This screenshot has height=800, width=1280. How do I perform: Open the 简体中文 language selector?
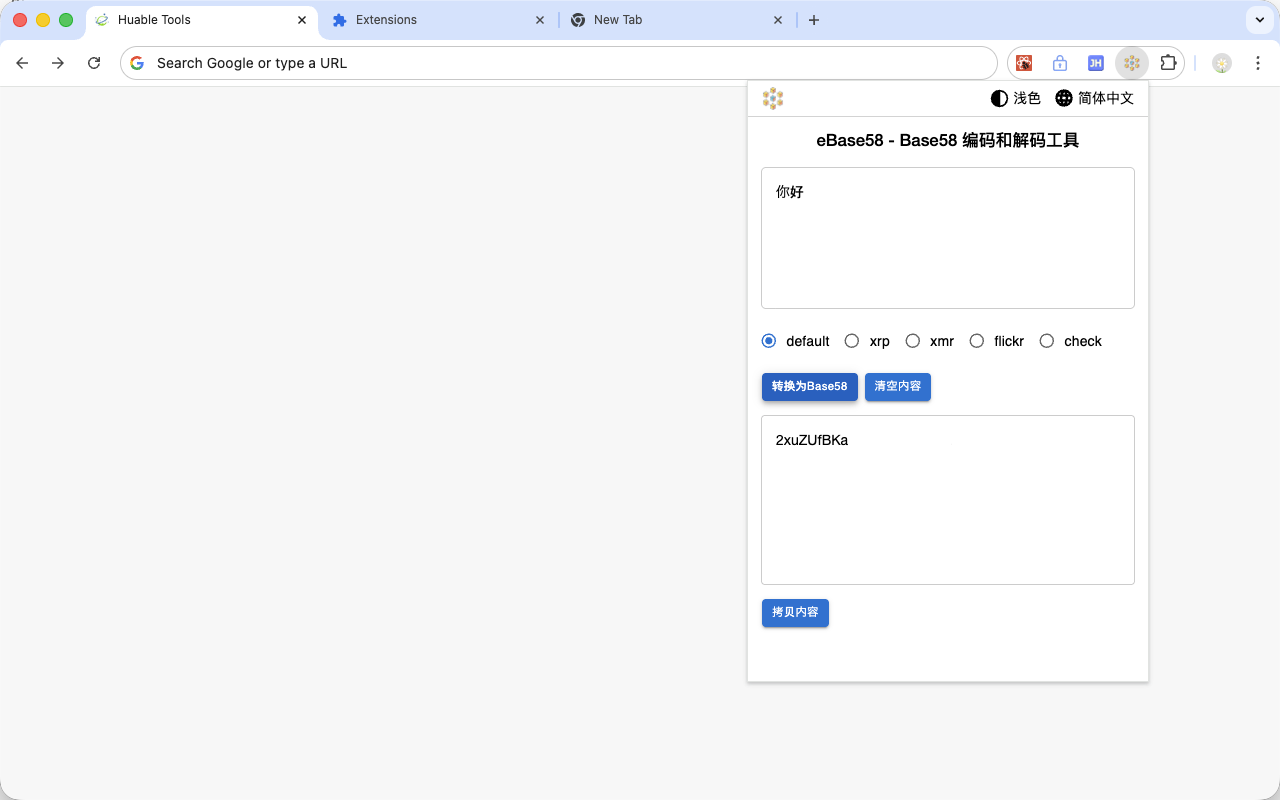click(1094, 98)
